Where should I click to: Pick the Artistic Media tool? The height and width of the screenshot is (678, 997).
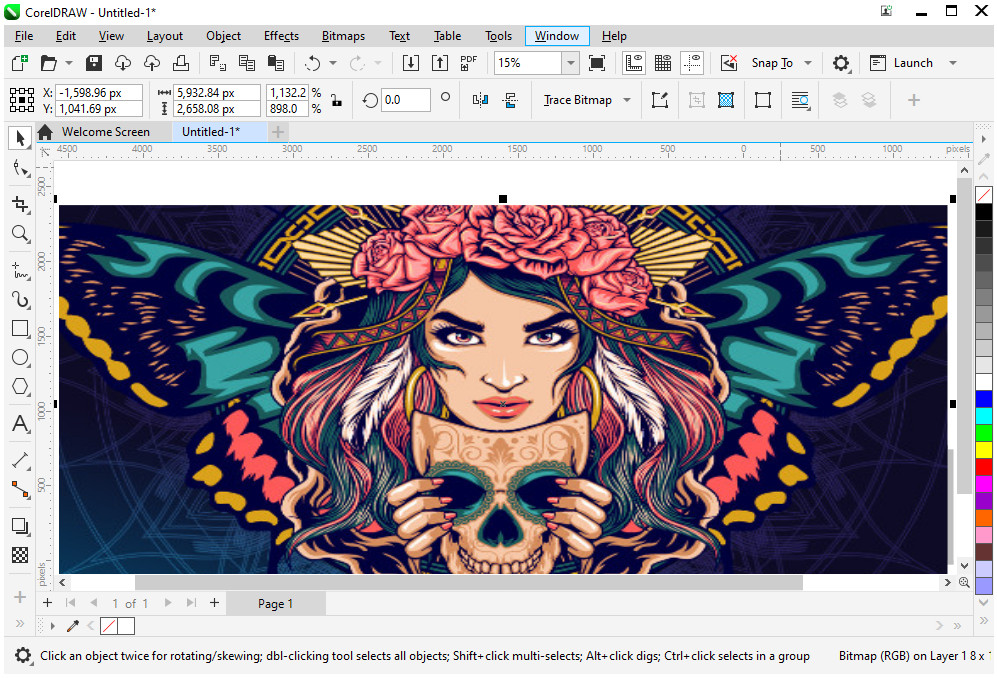tap(20, 300)
